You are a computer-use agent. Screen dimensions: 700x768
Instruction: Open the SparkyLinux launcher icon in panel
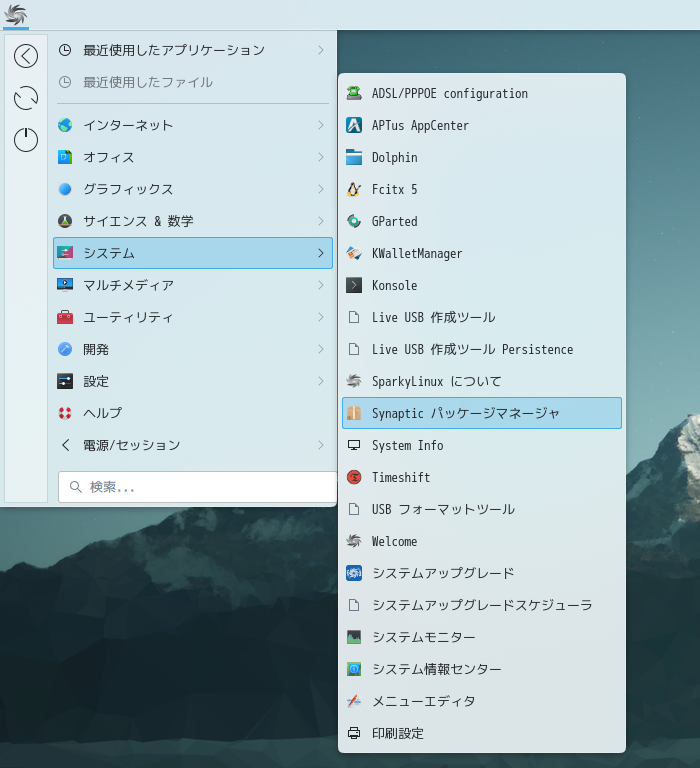(x=16, y=14)
